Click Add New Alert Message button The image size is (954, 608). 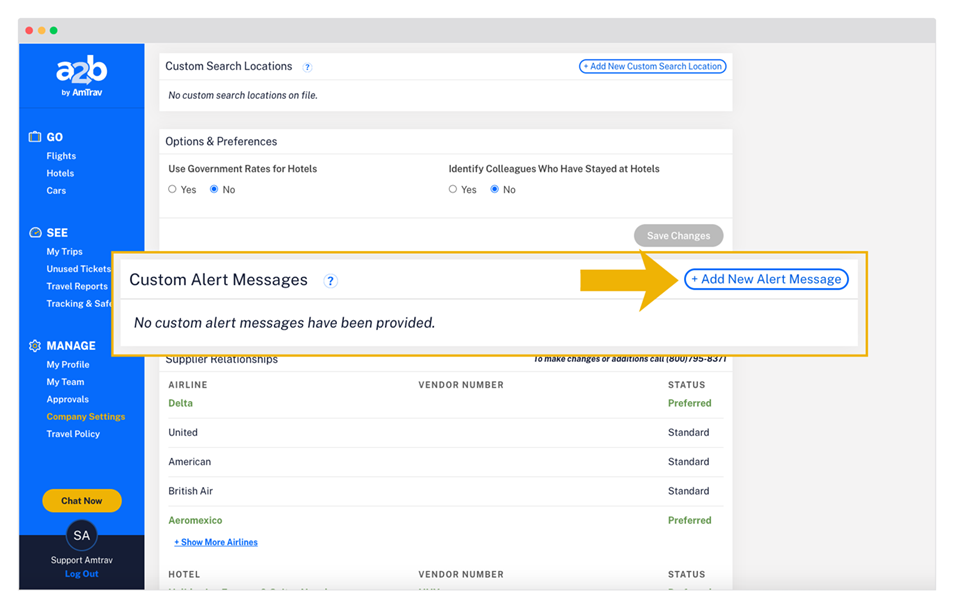[766, 280]
